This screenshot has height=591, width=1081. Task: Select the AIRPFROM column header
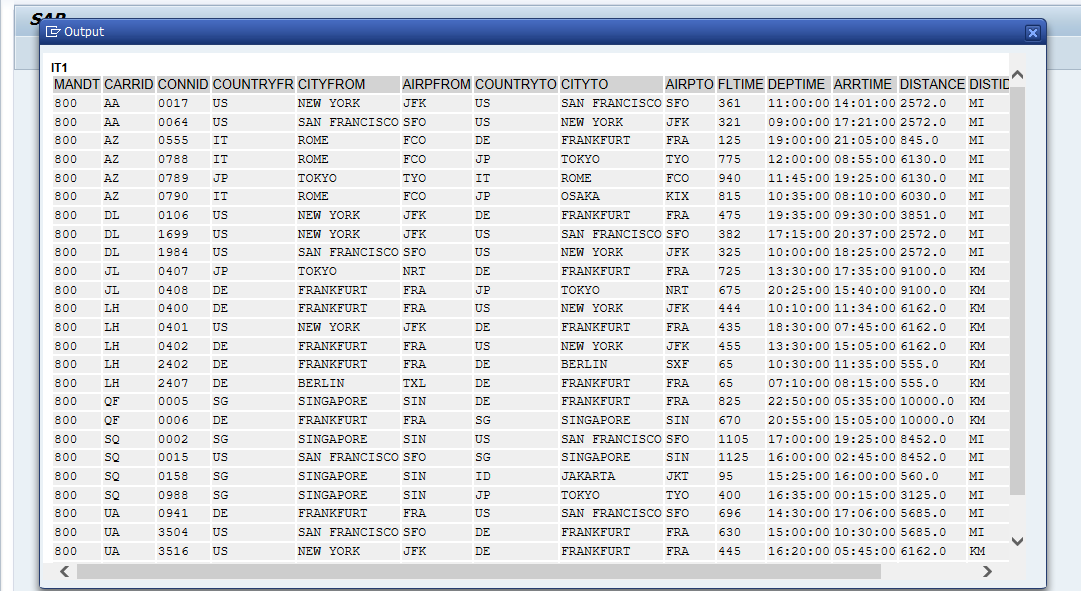pos(436,84)
